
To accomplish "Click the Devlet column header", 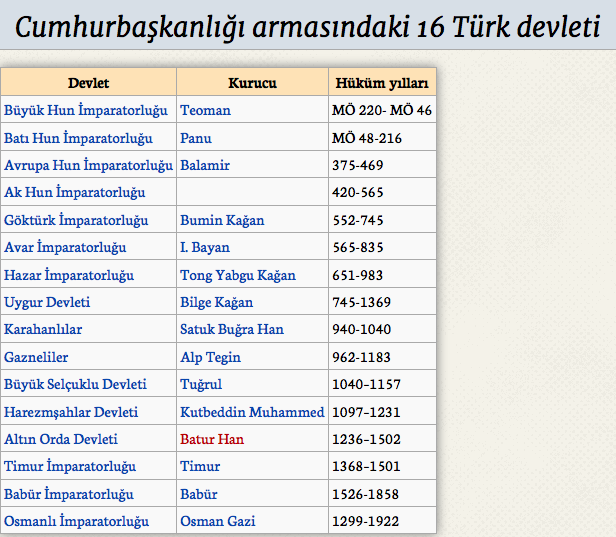I will click(88, 82).
